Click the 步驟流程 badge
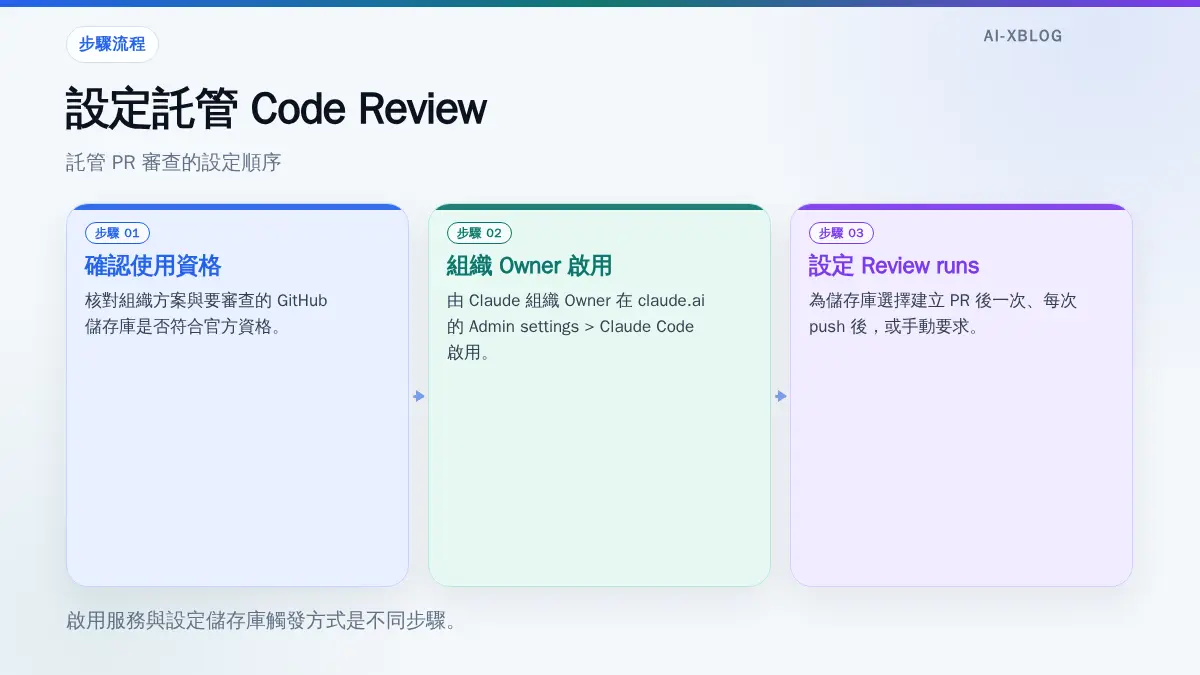 point(112,44)
